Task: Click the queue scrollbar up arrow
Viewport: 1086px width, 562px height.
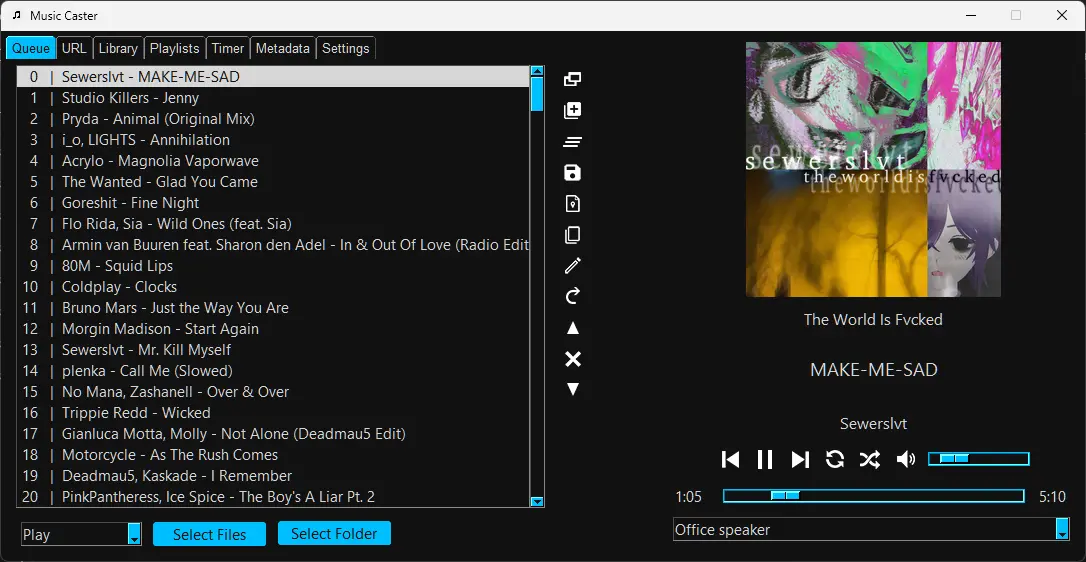Action: point(537,71)
